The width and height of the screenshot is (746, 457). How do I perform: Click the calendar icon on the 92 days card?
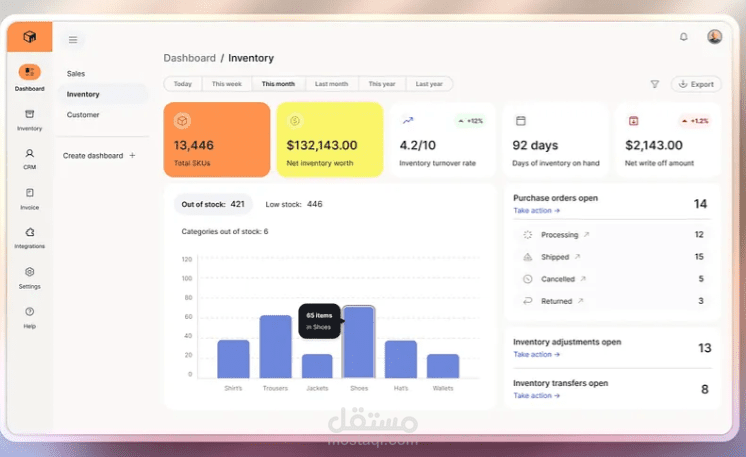coord(520,121)
